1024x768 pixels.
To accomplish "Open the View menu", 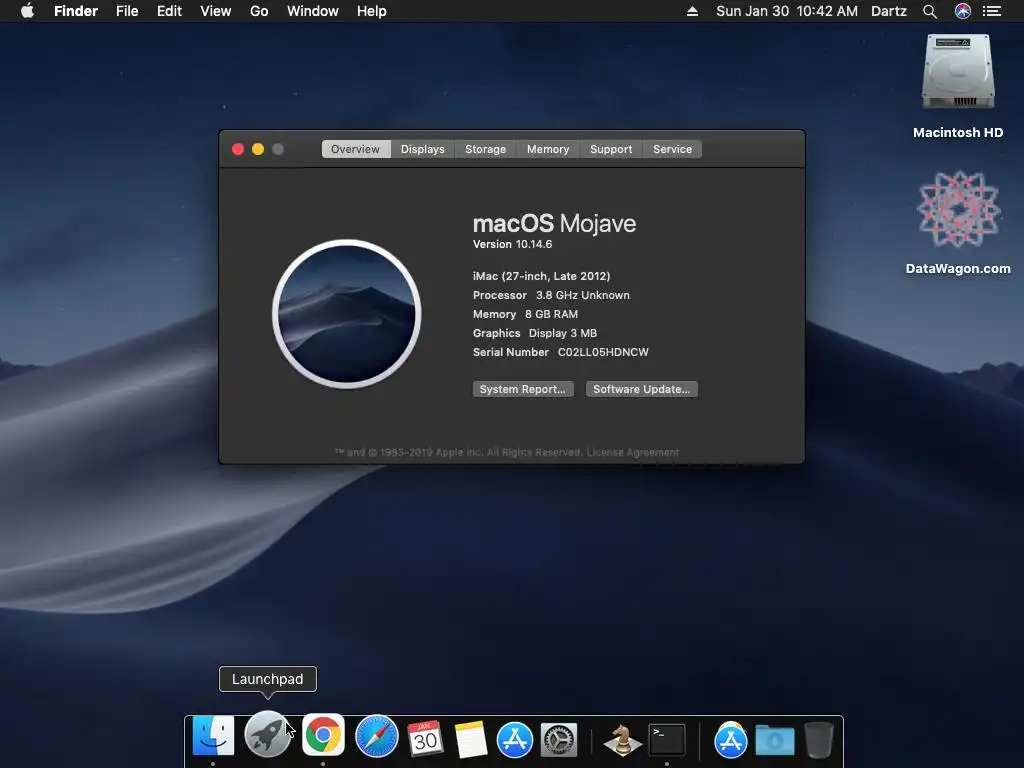I will click(216, 11).
